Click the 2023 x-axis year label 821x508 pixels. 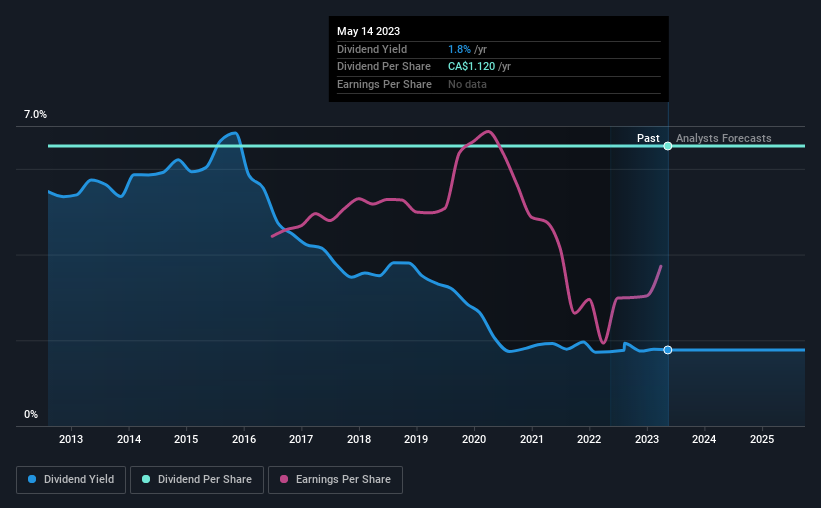coord(647,439)
